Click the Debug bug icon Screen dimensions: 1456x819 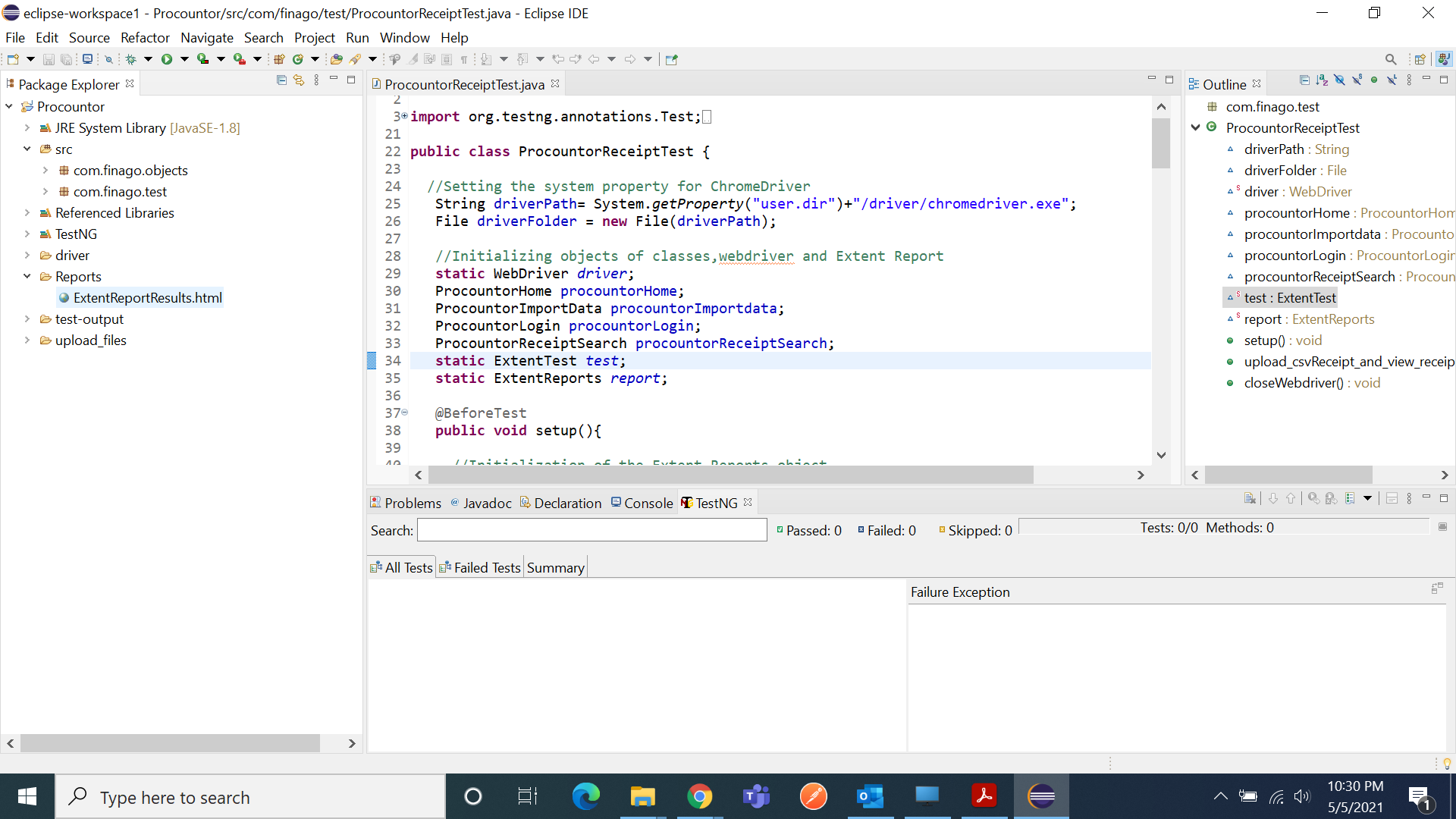click(x=130, y=59)
